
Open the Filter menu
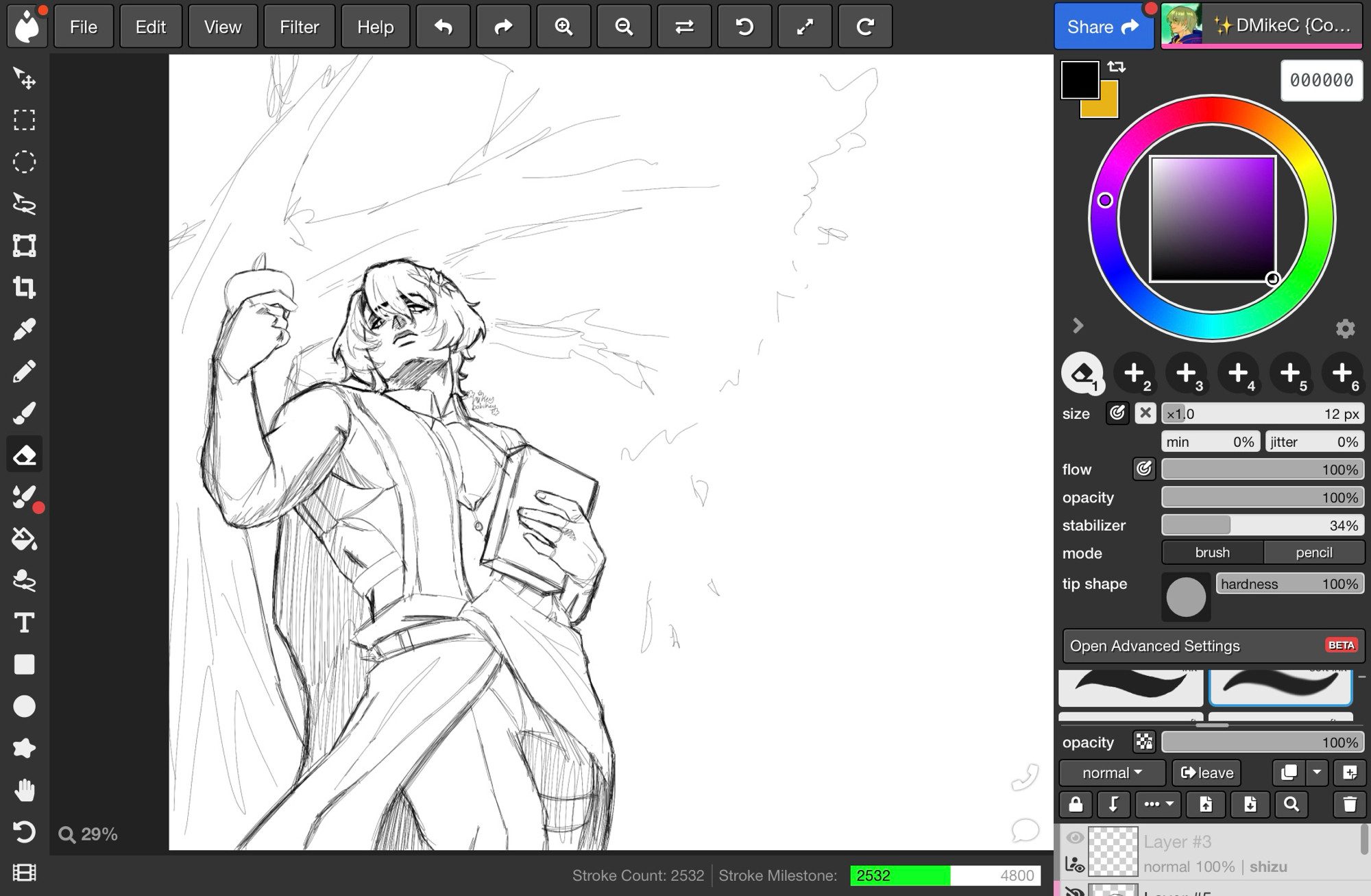[300, 27]
